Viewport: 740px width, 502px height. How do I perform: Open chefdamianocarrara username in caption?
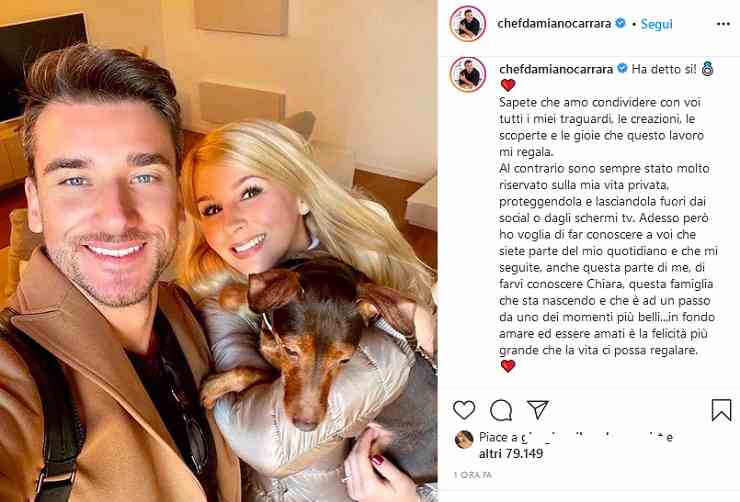click(x=556, y=69)
